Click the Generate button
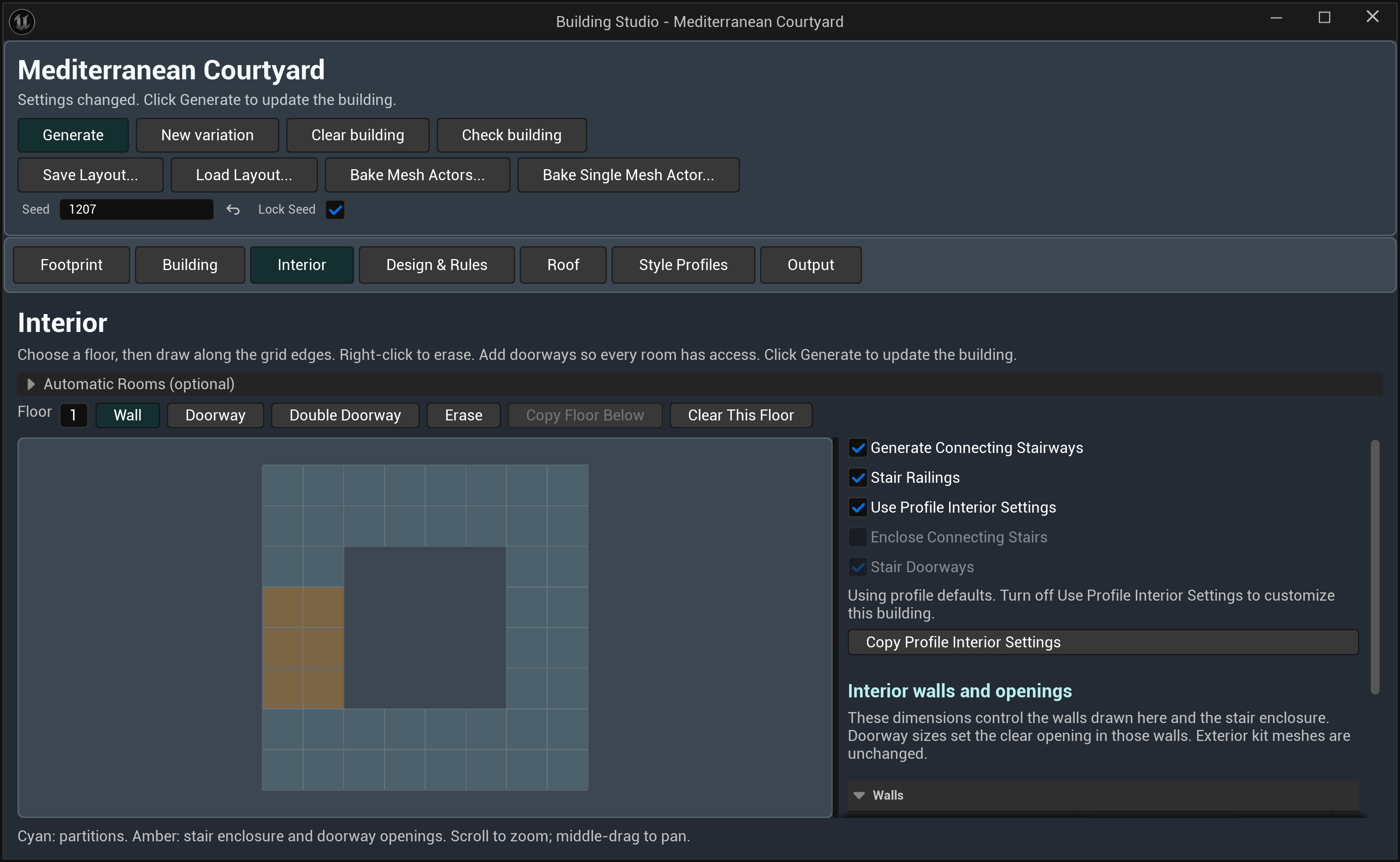Screen dimensions: 1400x862 tap(73, 135)
